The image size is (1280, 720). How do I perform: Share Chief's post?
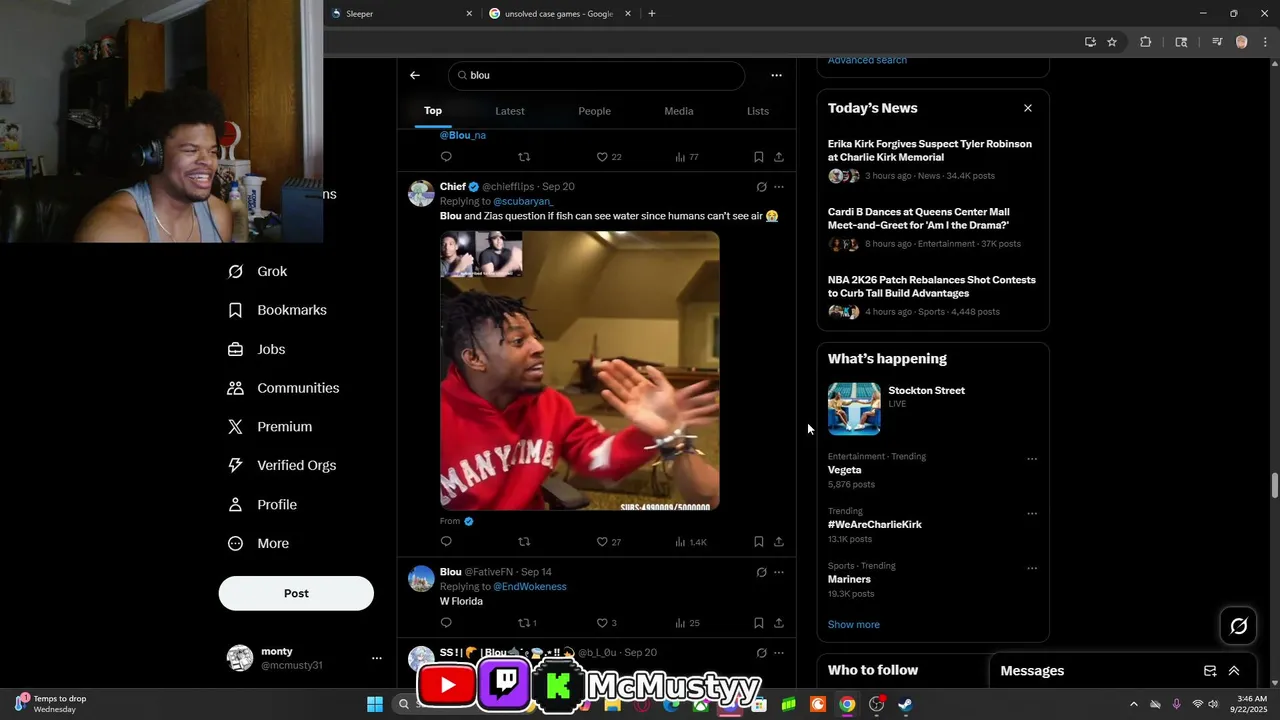coord(779,542)
